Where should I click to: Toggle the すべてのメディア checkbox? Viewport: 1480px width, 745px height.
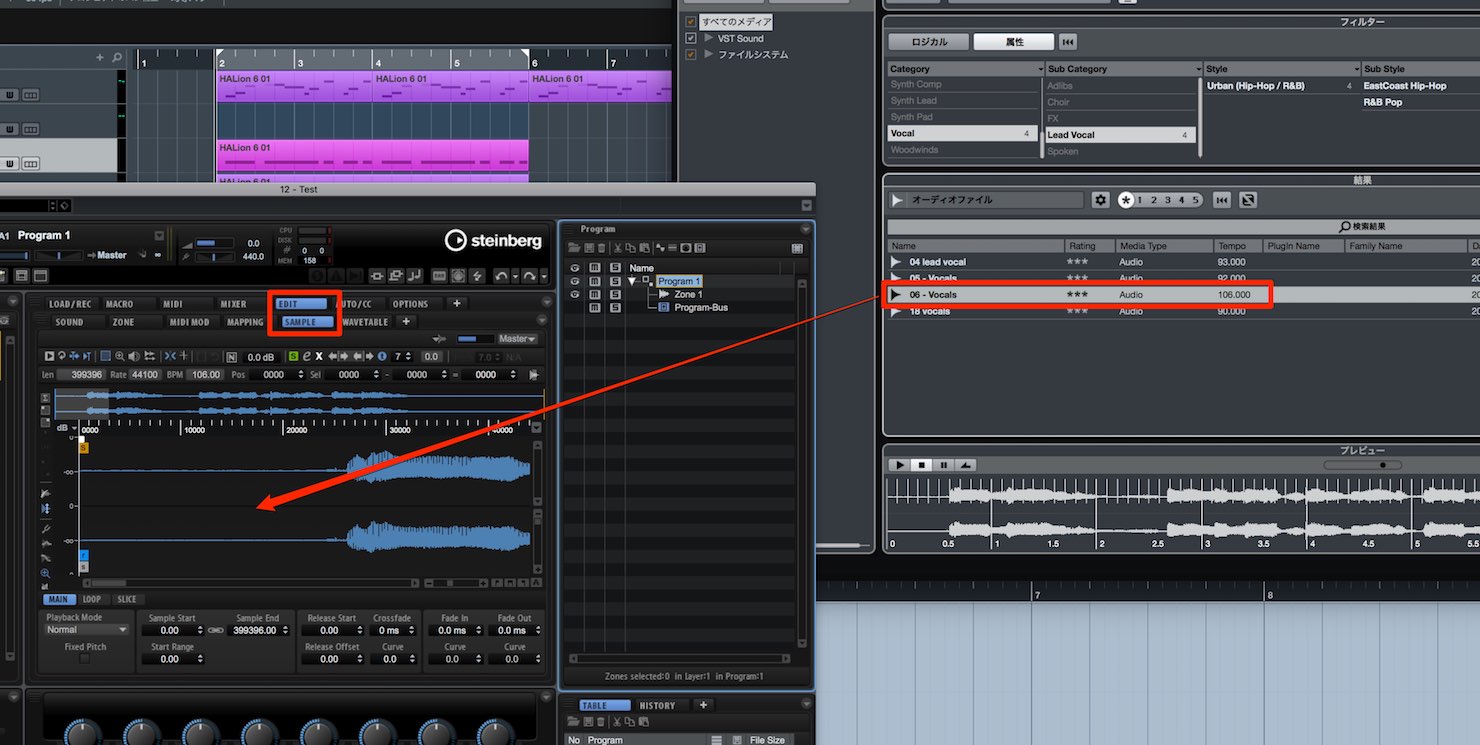coord(690,22)
